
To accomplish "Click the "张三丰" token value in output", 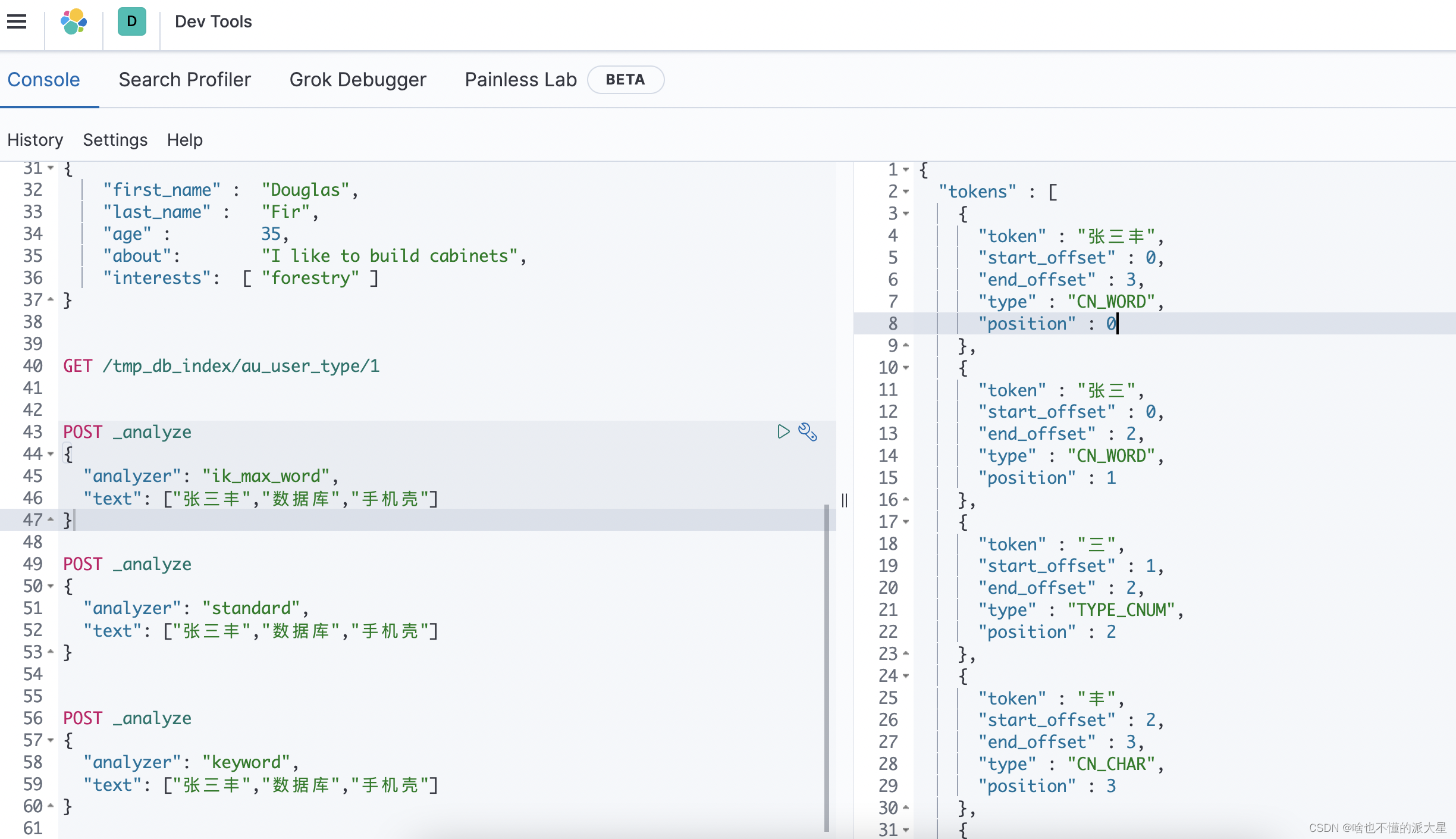I will tap(1116, 236).
